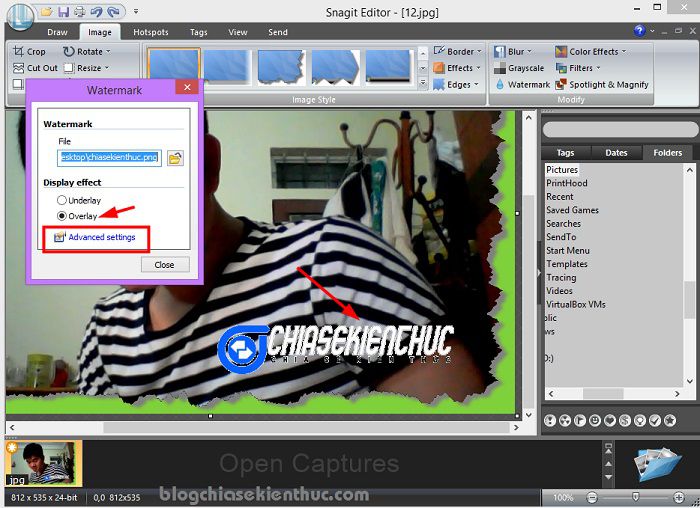Screen dimensions: 700x508
Task: Zoom out with the minus button
Action: pos(592,497)
